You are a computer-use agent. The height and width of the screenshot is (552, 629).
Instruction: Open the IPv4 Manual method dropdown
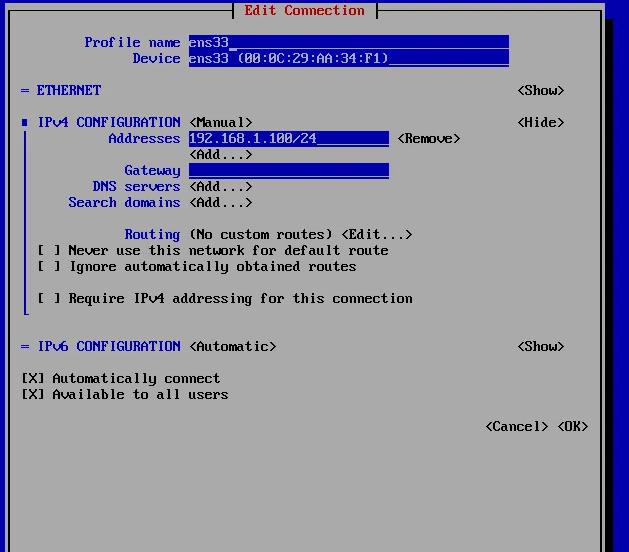(x=221, y=122)
